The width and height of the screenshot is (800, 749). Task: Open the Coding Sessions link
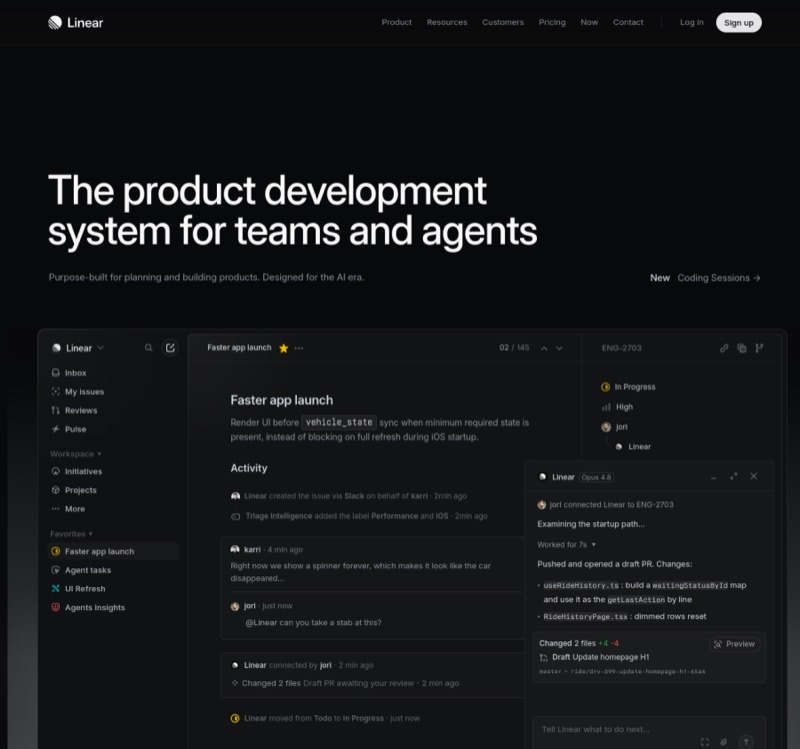click(718, 278)
